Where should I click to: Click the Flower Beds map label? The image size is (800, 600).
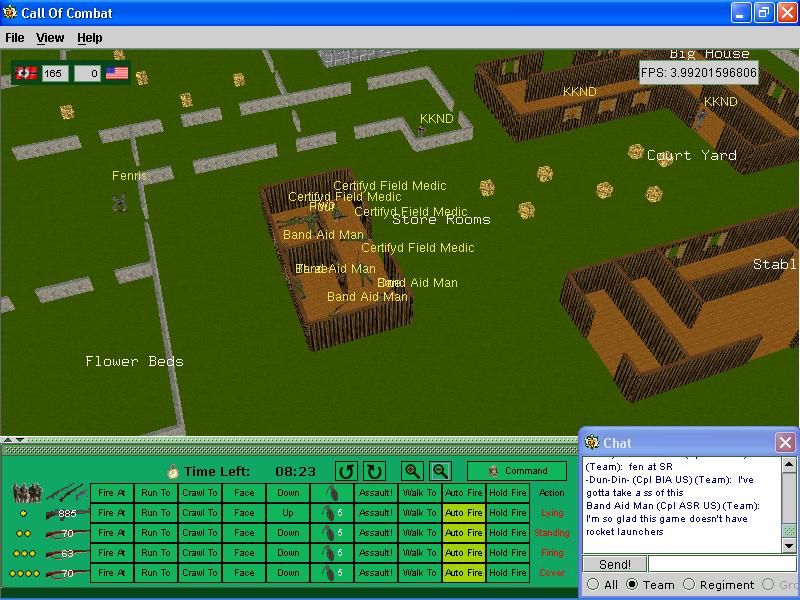pyautogui.click(x=134, y=361)
